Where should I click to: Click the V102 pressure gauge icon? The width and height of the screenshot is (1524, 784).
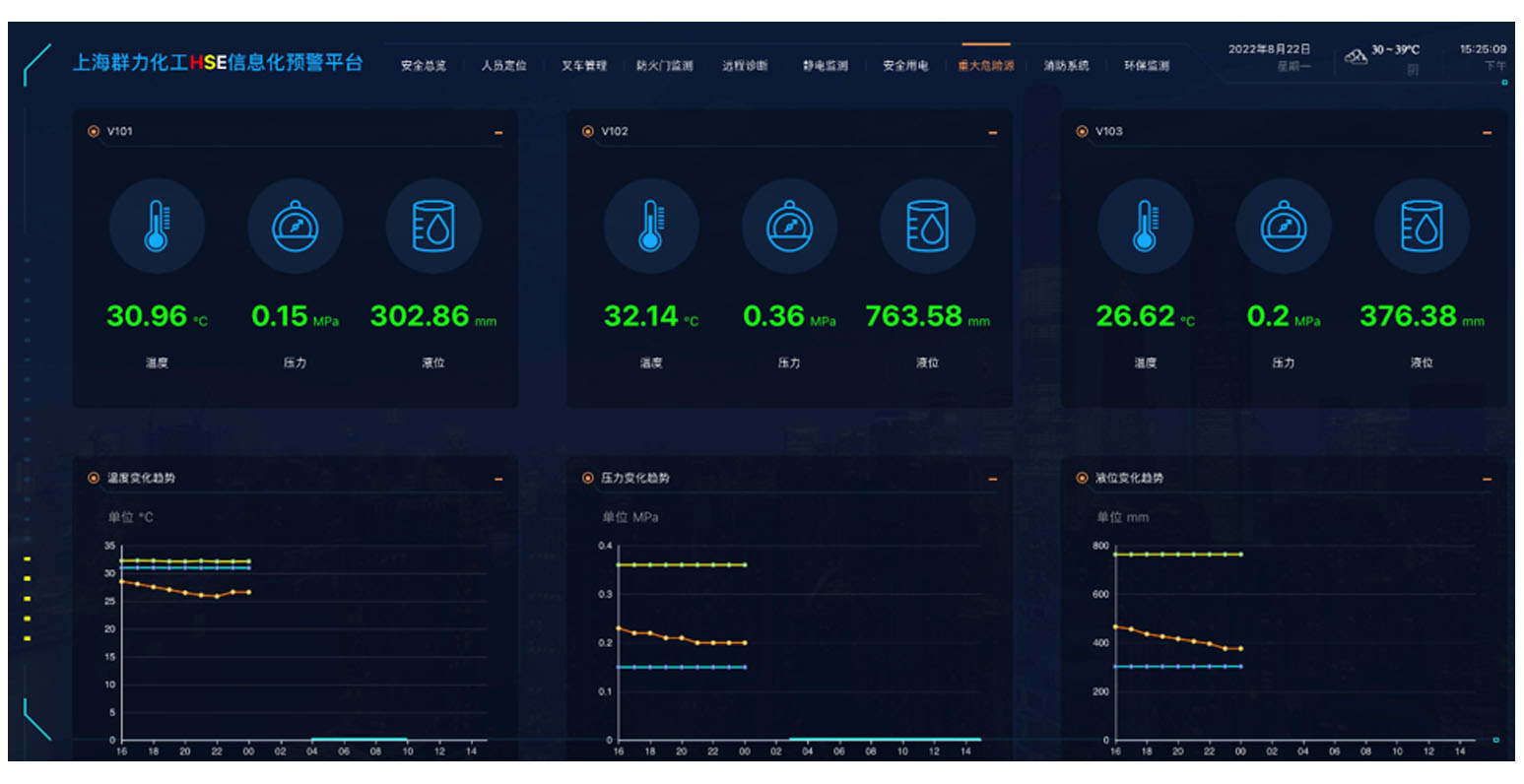[789, 226]
